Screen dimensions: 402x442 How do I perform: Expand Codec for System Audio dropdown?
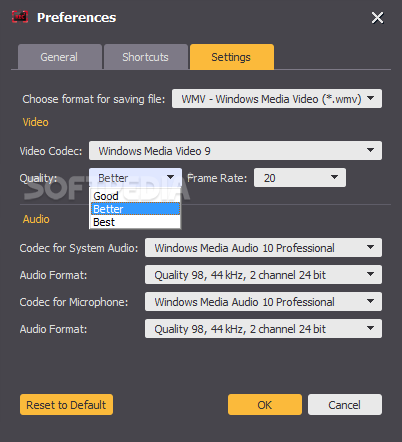pyautogui.click(x=263, y=248)
